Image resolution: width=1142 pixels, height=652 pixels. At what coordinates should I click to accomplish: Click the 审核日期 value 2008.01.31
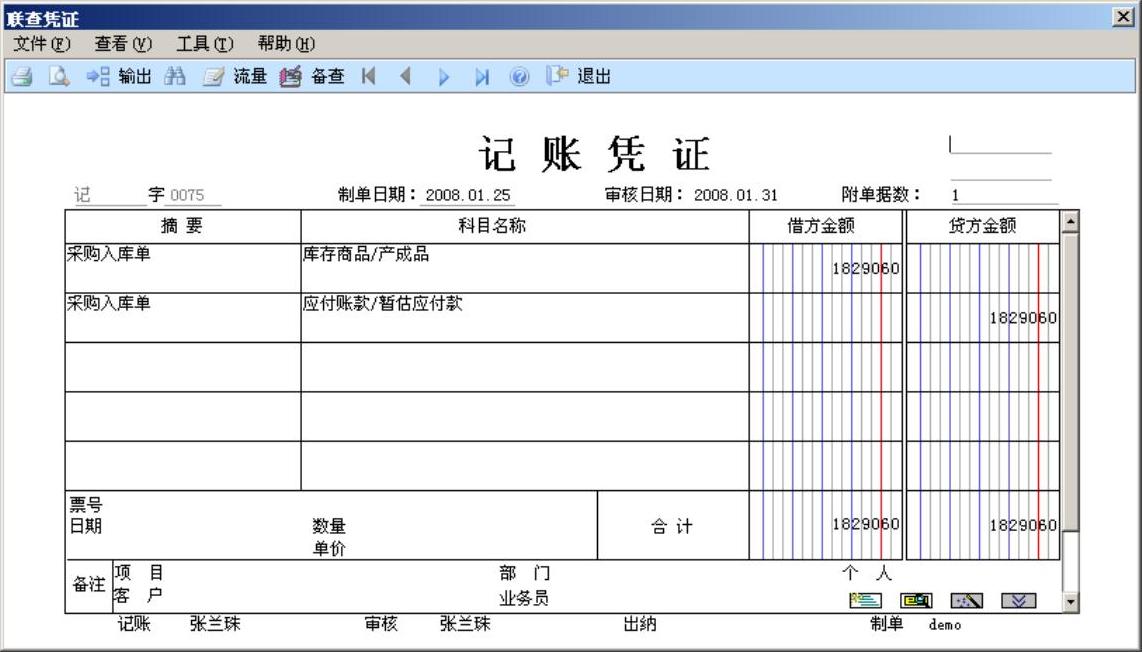tap(736, 195)
